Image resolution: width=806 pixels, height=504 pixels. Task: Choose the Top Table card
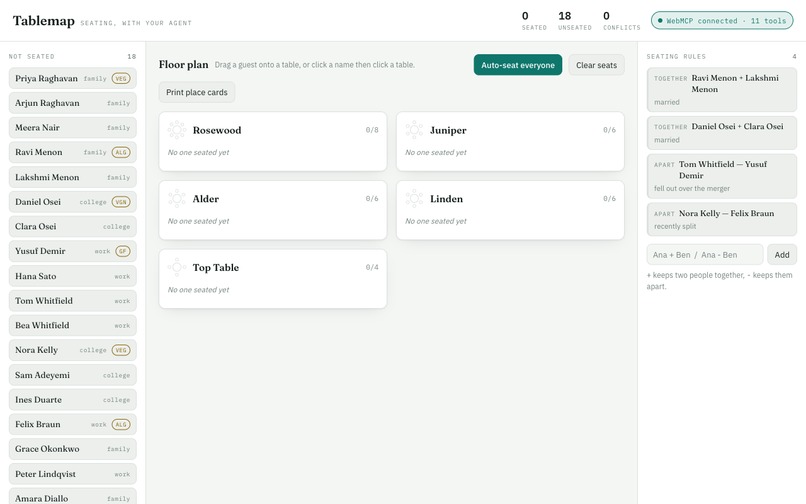[272, 279]
